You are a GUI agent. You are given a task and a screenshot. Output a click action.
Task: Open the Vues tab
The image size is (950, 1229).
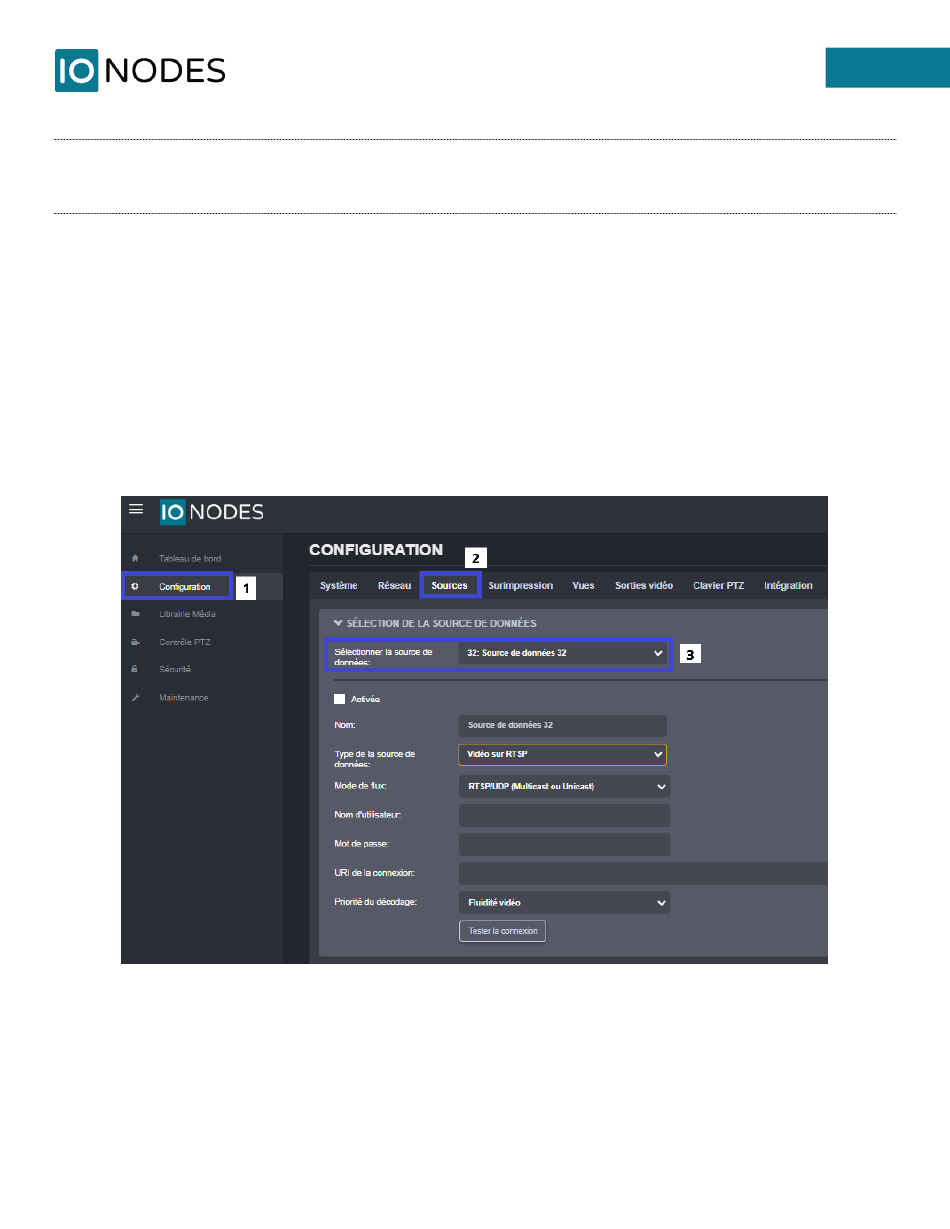coord(583,585)
